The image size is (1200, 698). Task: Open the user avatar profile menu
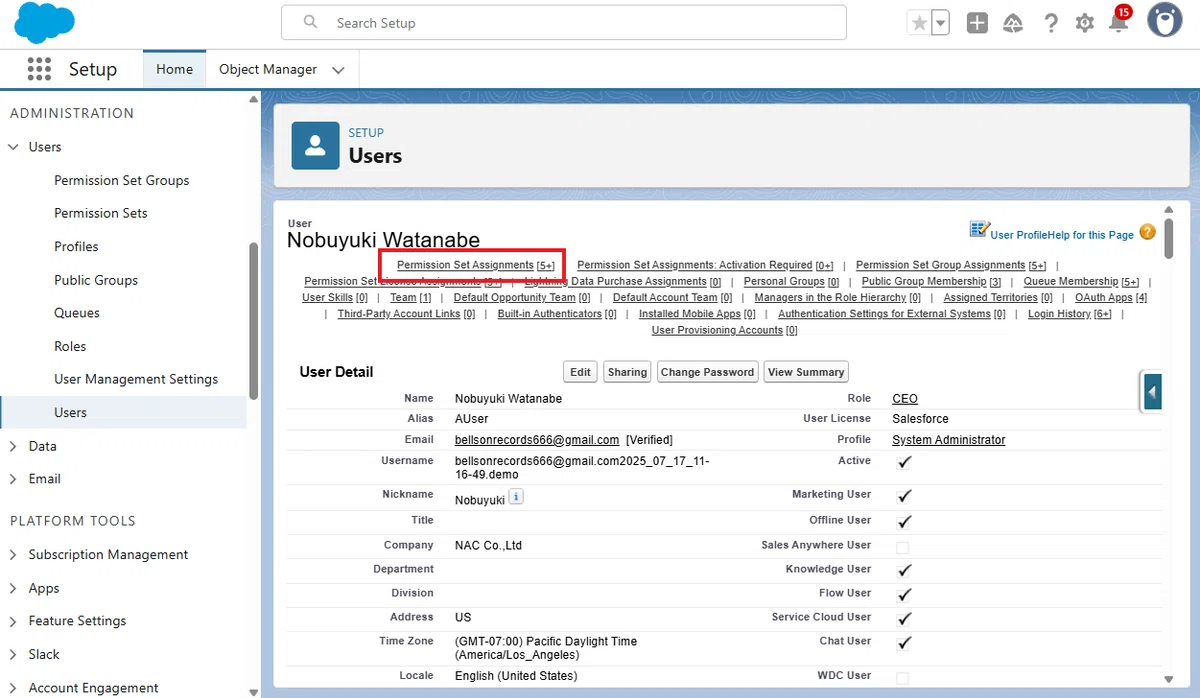(1164, 21)
